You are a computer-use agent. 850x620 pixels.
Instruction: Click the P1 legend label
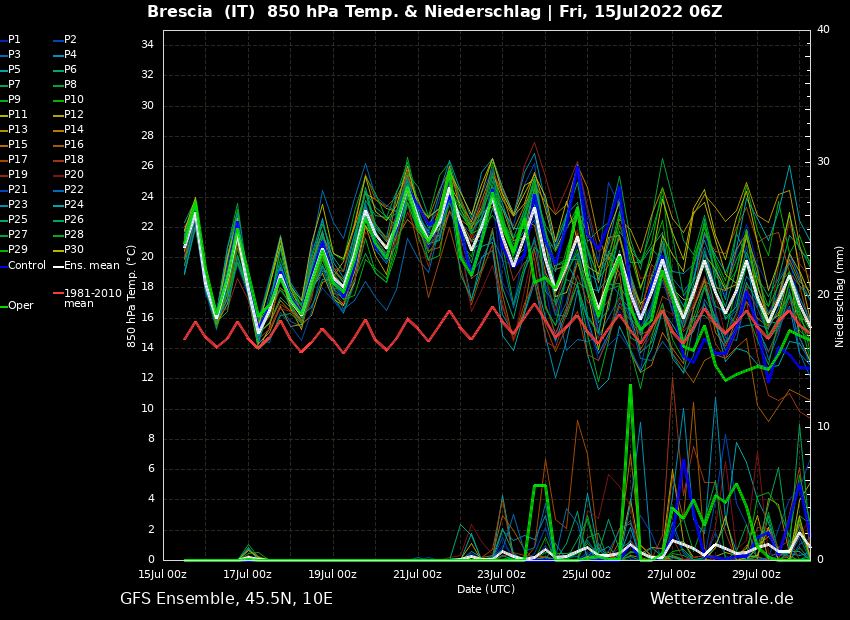click(x=14, y=40)
